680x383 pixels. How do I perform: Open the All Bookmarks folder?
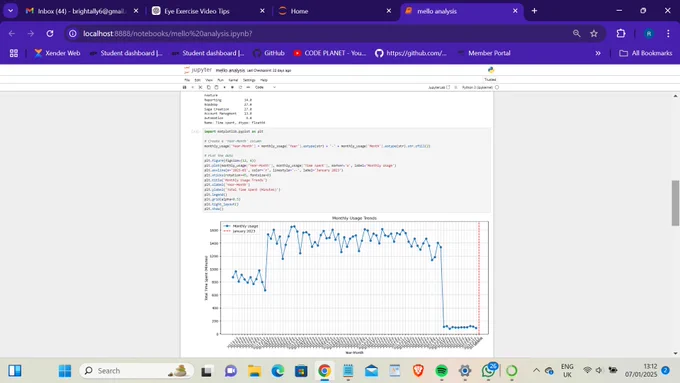[x=646, y=53]
